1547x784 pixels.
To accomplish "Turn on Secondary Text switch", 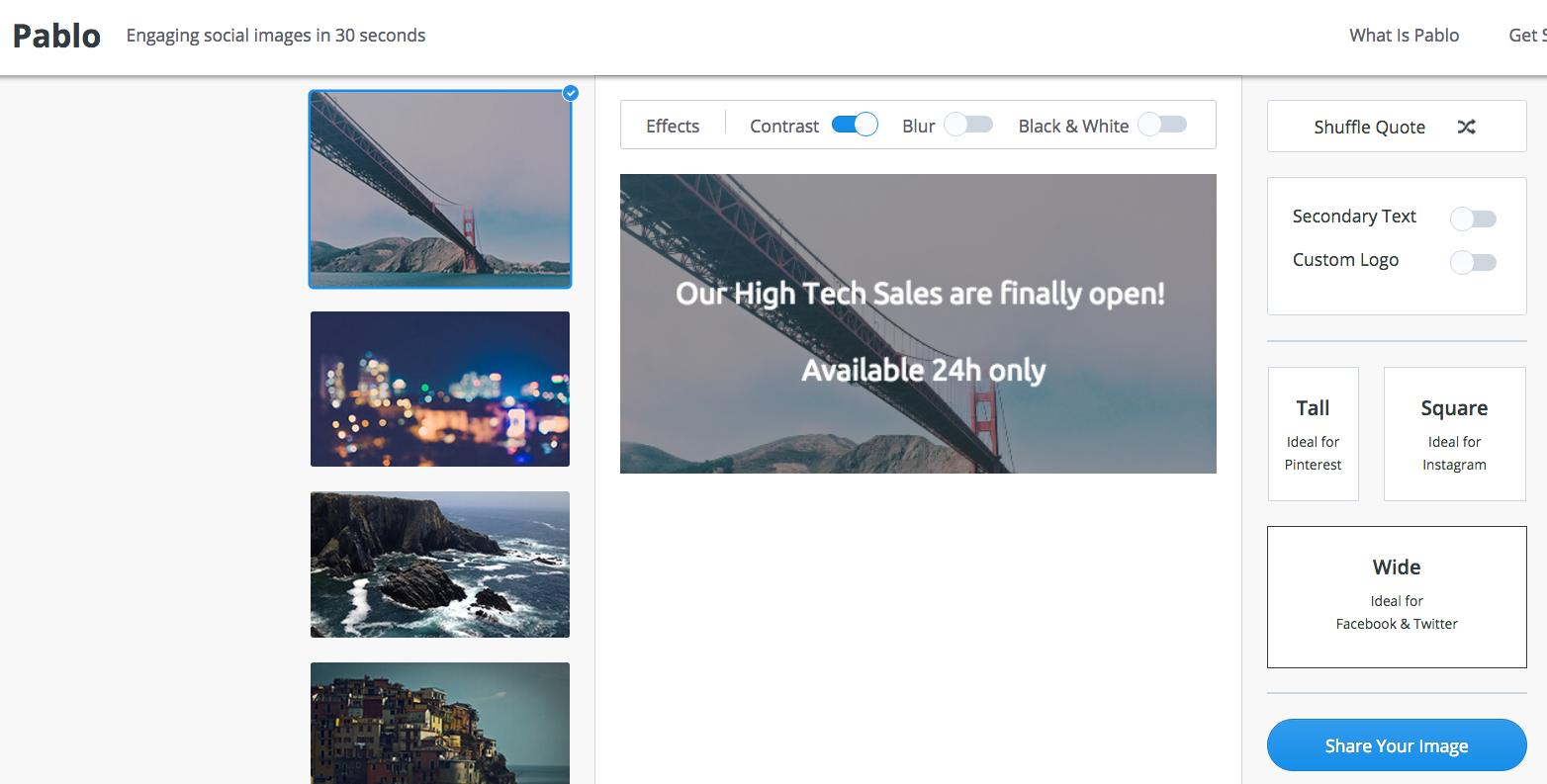I will pyautogui.click(x=1473, y=218).
